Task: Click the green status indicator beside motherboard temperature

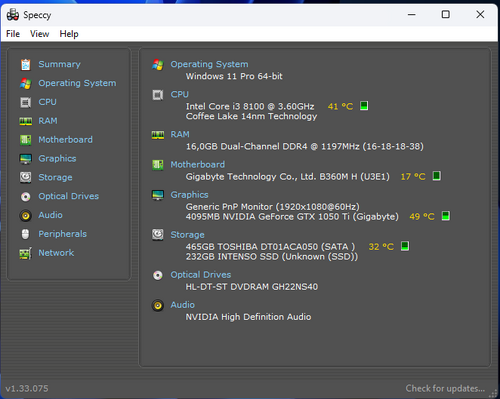Action: (437, 176)
